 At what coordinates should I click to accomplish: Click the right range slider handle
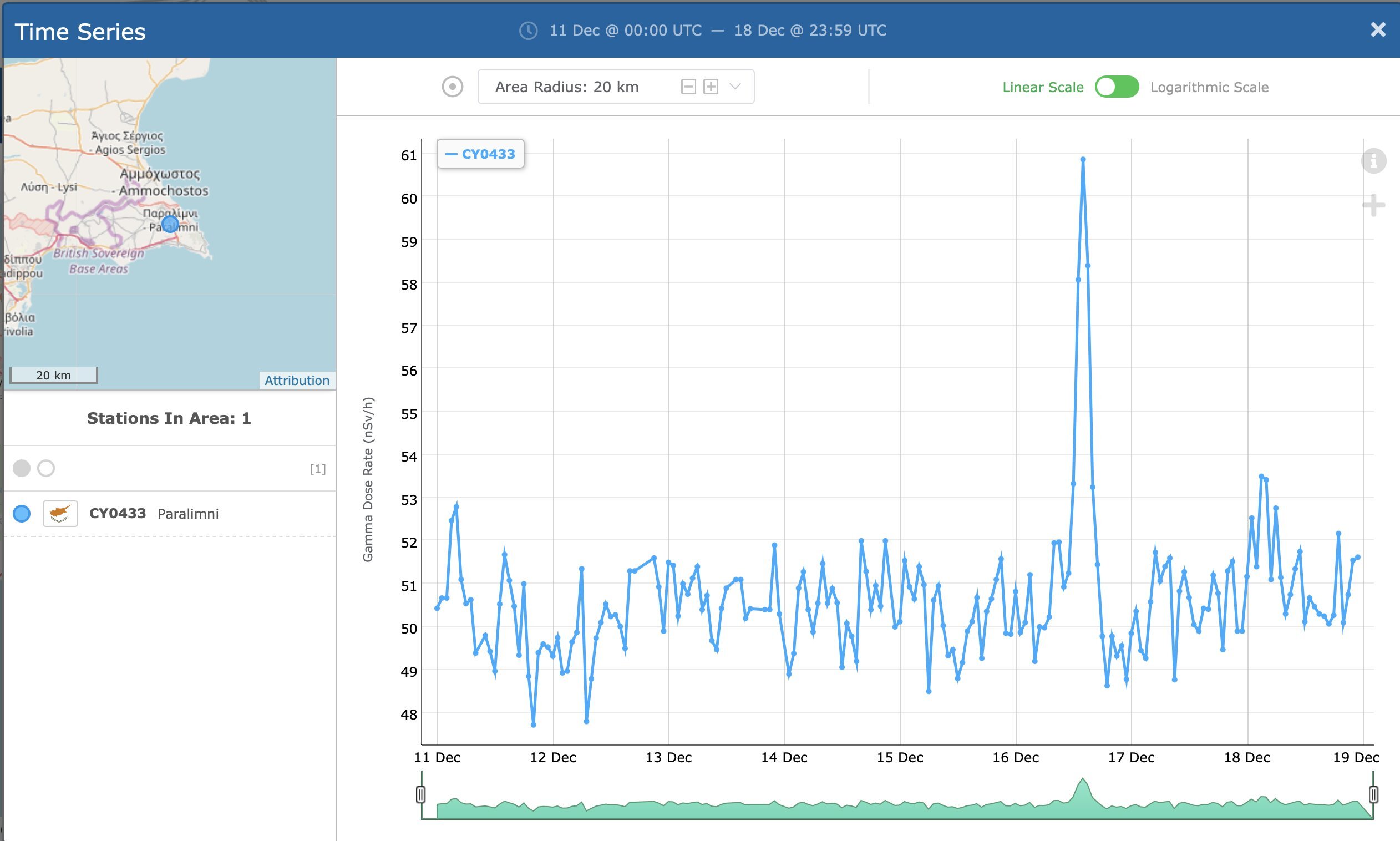[1373, 794]
